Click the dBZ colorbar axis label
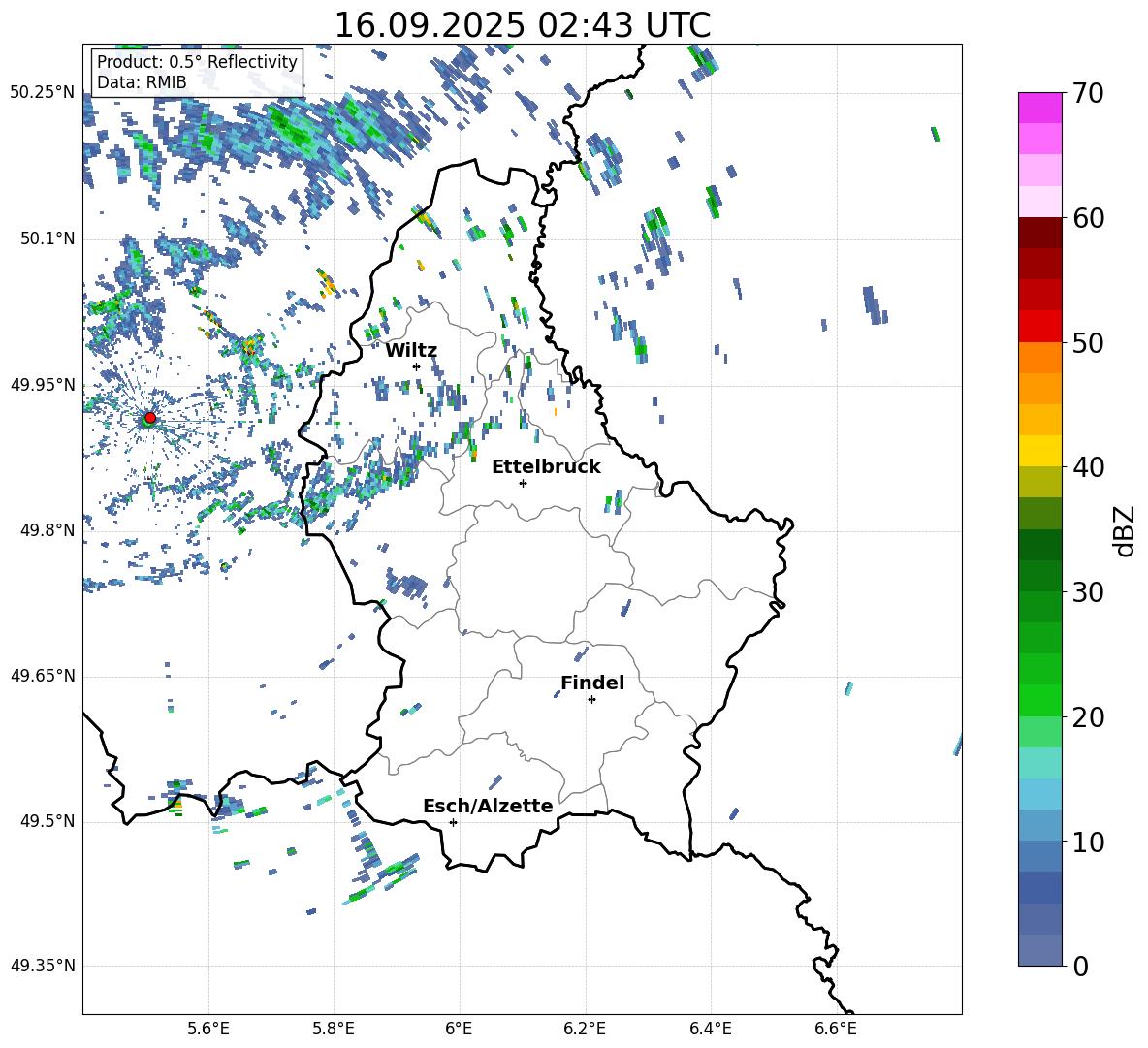Screen dimensions: 1148x1048 pos(1126,530)
